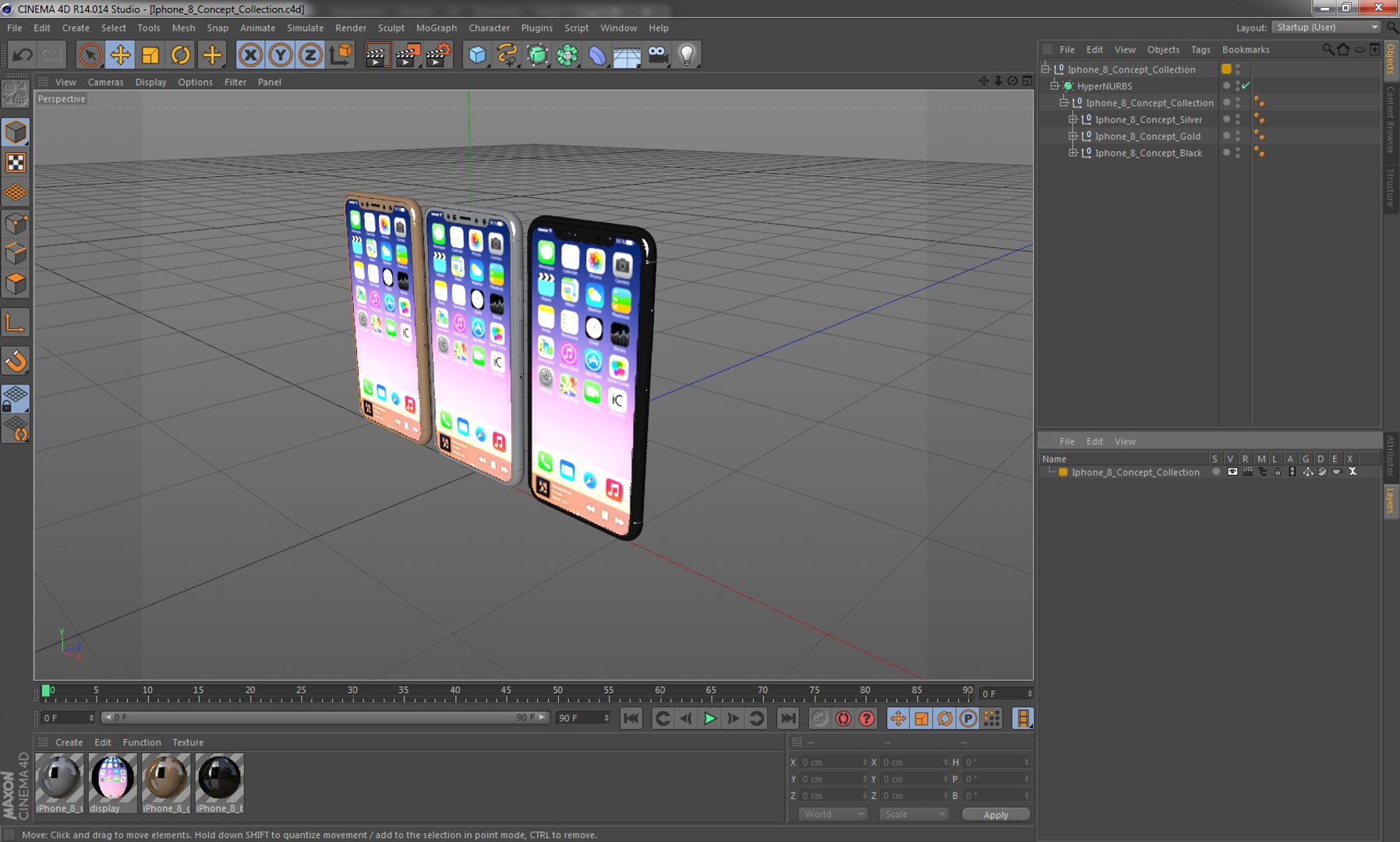Switch to Texture mode checker icon

click(x=16, y=162)
